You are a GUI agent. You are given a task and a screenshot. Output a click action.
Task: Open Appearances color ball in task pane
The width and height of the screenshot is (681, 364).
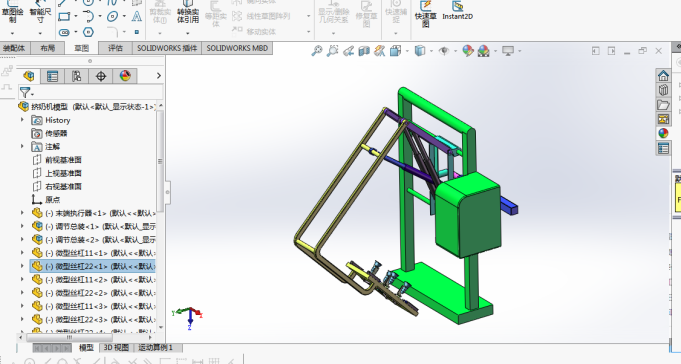[x=663, y=133]
